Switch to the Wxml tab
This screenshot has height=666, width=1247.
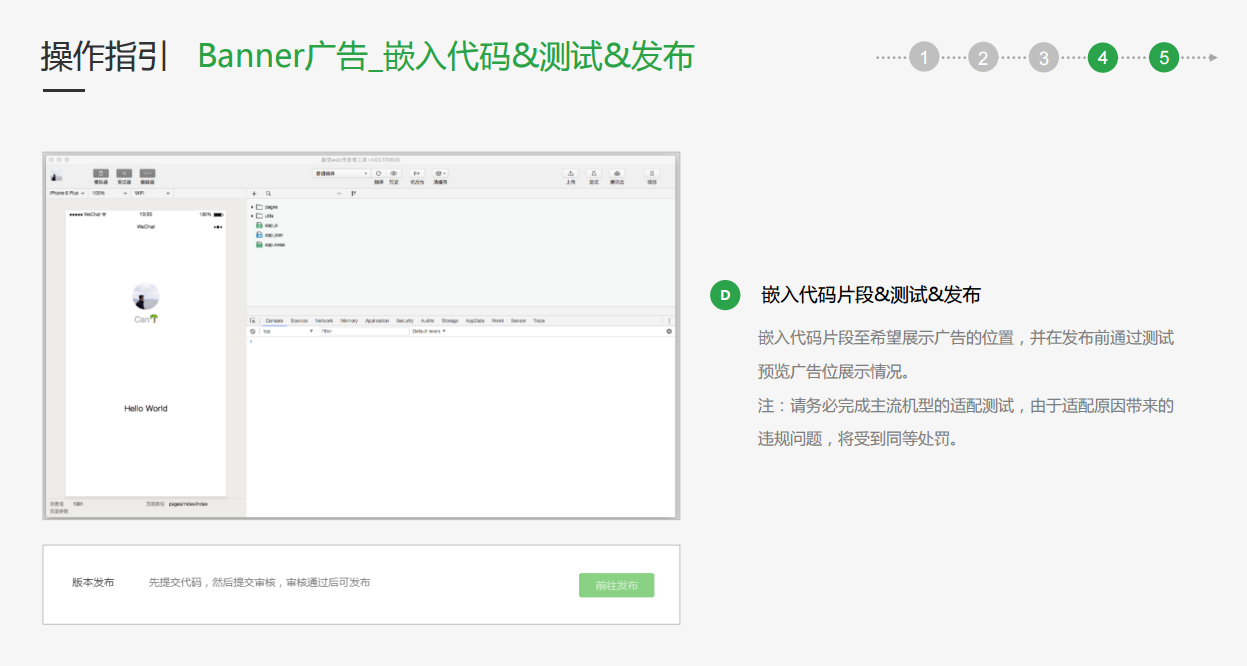[x=498, y=321]
